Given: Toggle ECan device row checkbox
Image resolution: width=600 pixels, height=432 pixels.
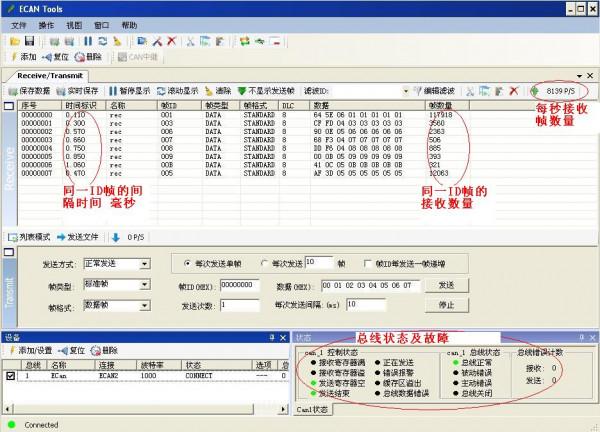Looking at the screenshot, I should pos(11,377).
